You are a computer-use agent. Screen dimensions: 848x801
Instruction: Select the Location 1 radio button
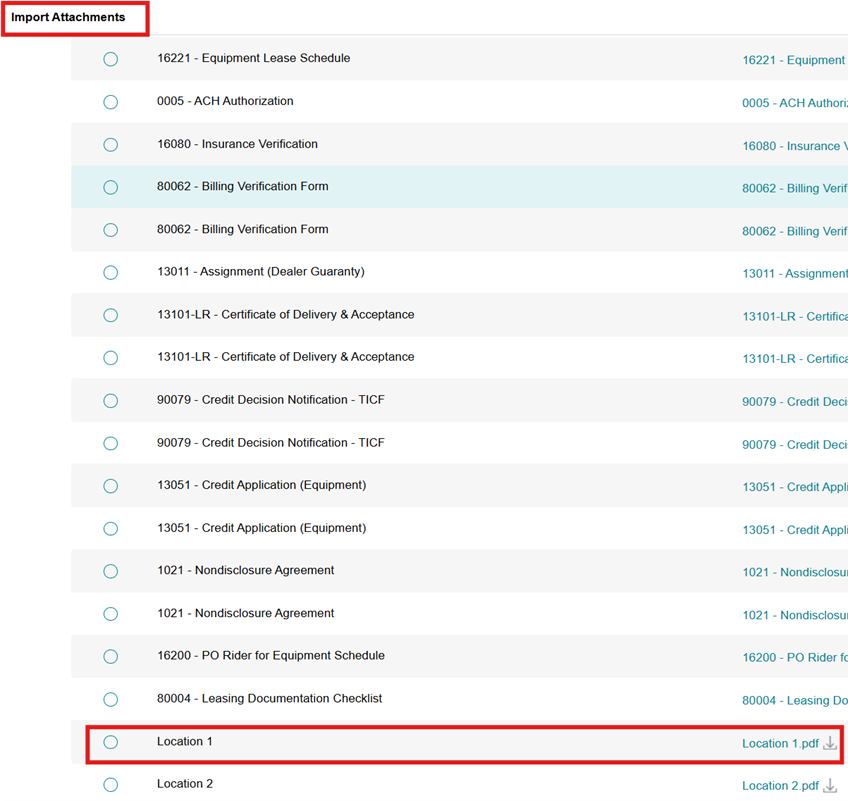coord(111,742)
